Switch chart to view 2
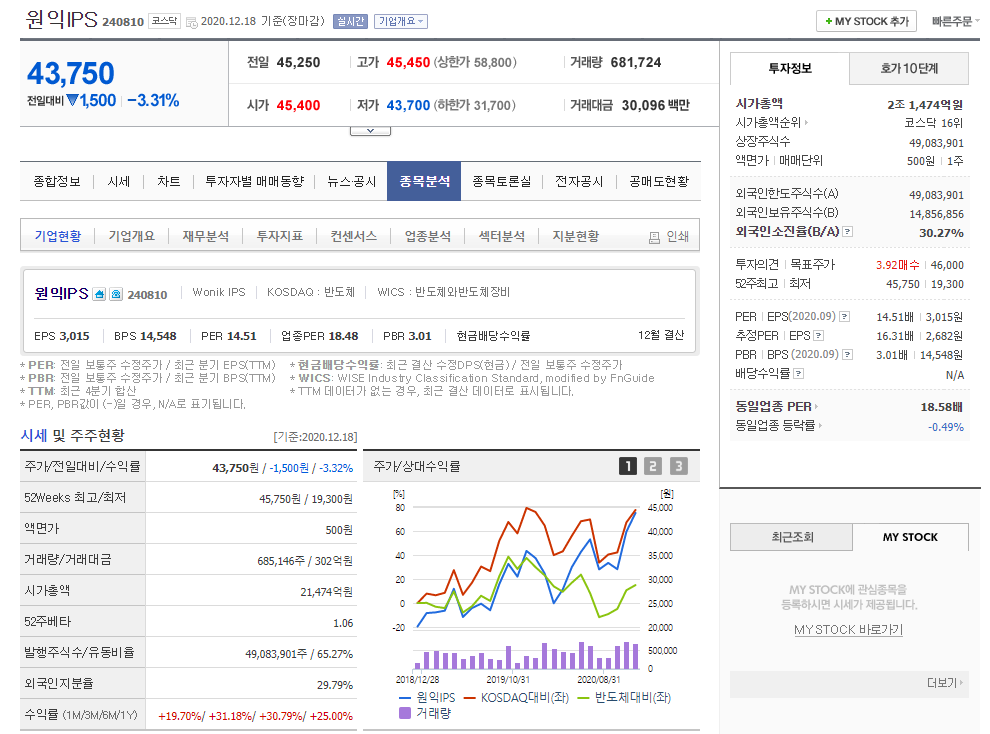Screen dimensions: 990x734 point(653,466)
